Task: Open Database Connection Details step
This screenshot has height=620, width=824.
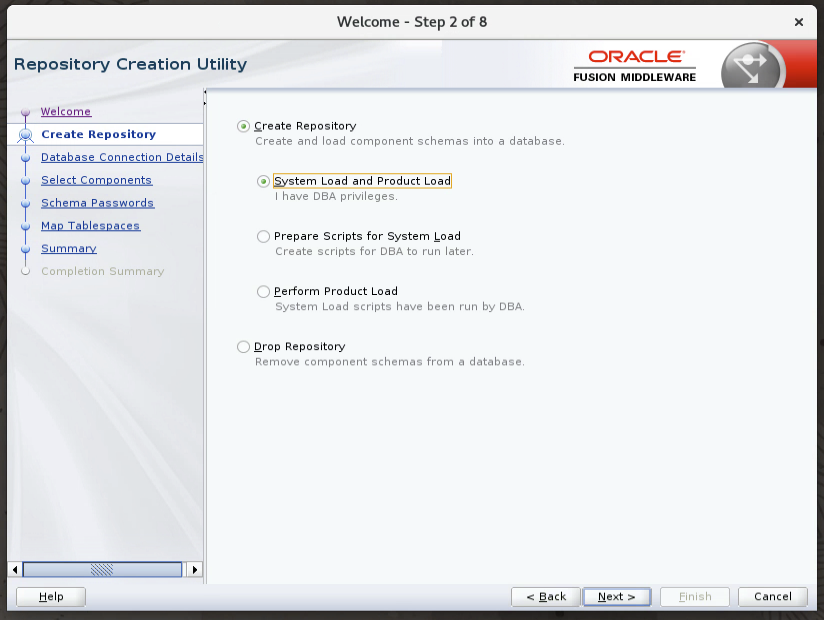Action: click(122, 157)
